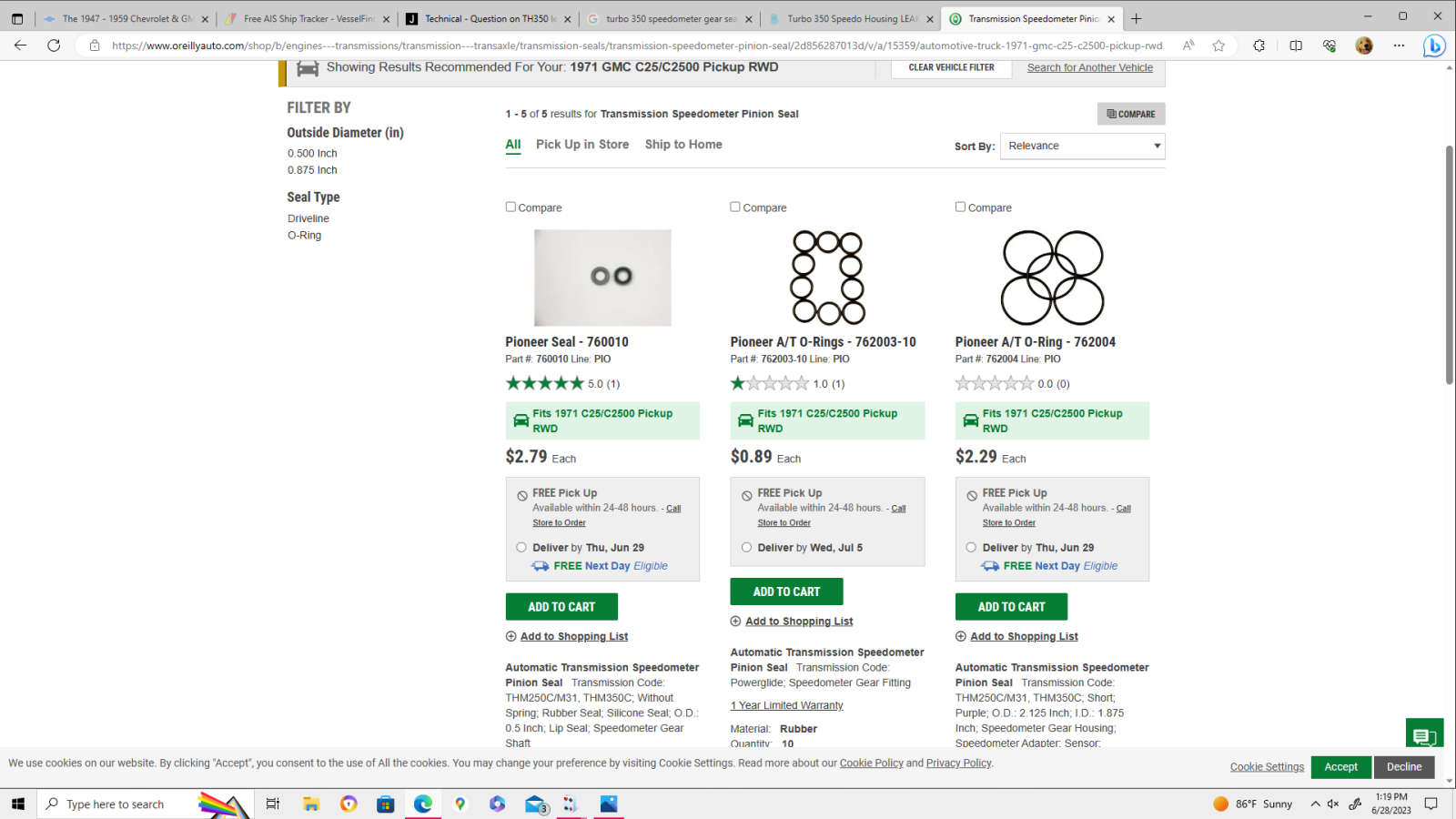Open the live chat icon
Screen dimensions: 1456x819
(x=1424, y=736)
